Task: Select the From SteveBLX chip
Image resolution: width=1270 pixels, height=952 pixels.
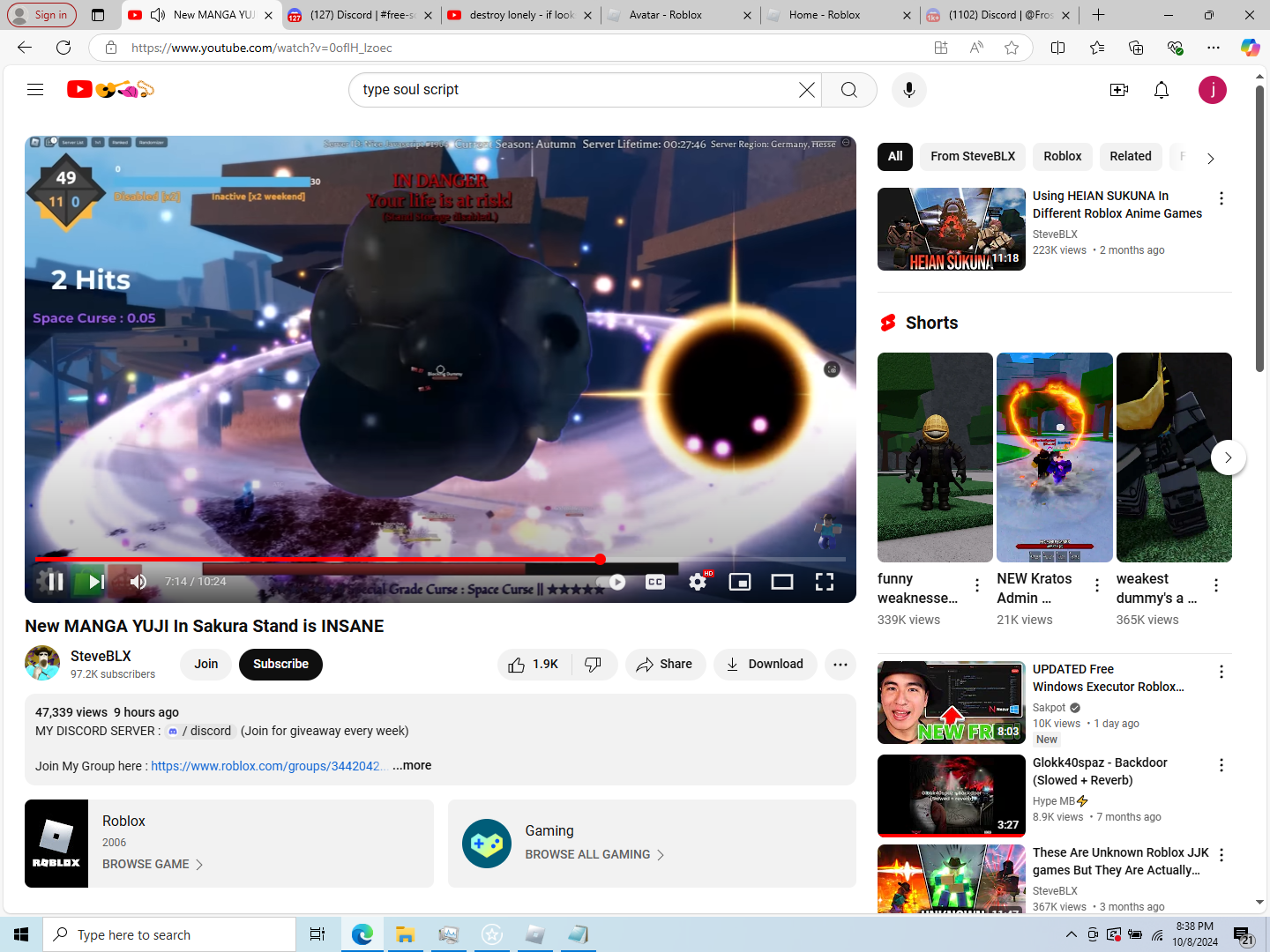Action: click(x=973, y=156)
